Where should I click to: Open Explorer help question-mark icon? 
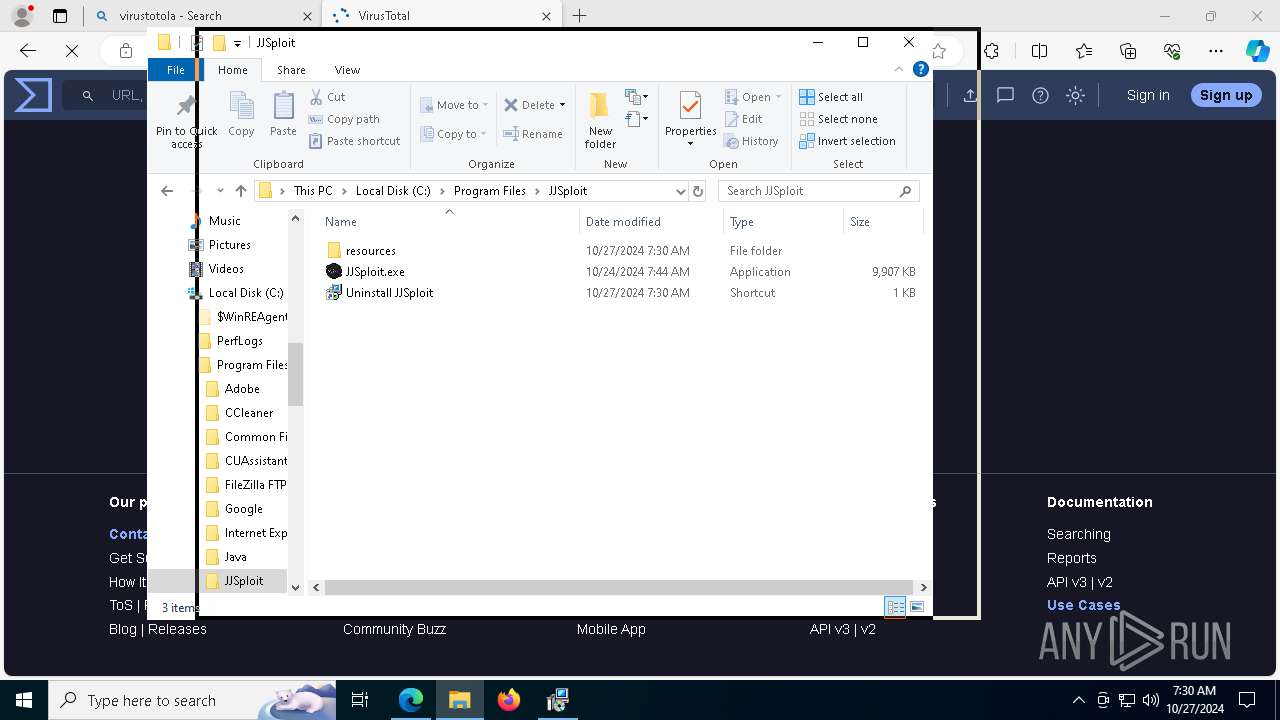[921, 69]
